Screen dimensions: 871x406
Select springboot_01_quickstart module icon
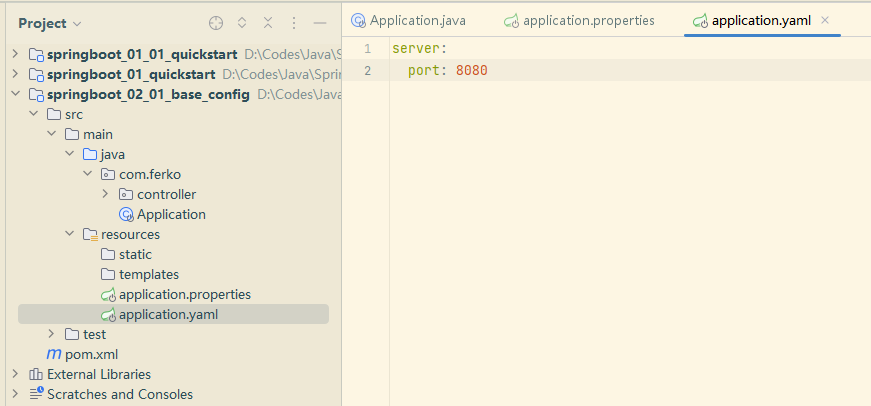pyautogui.click(x=36, y=74)
